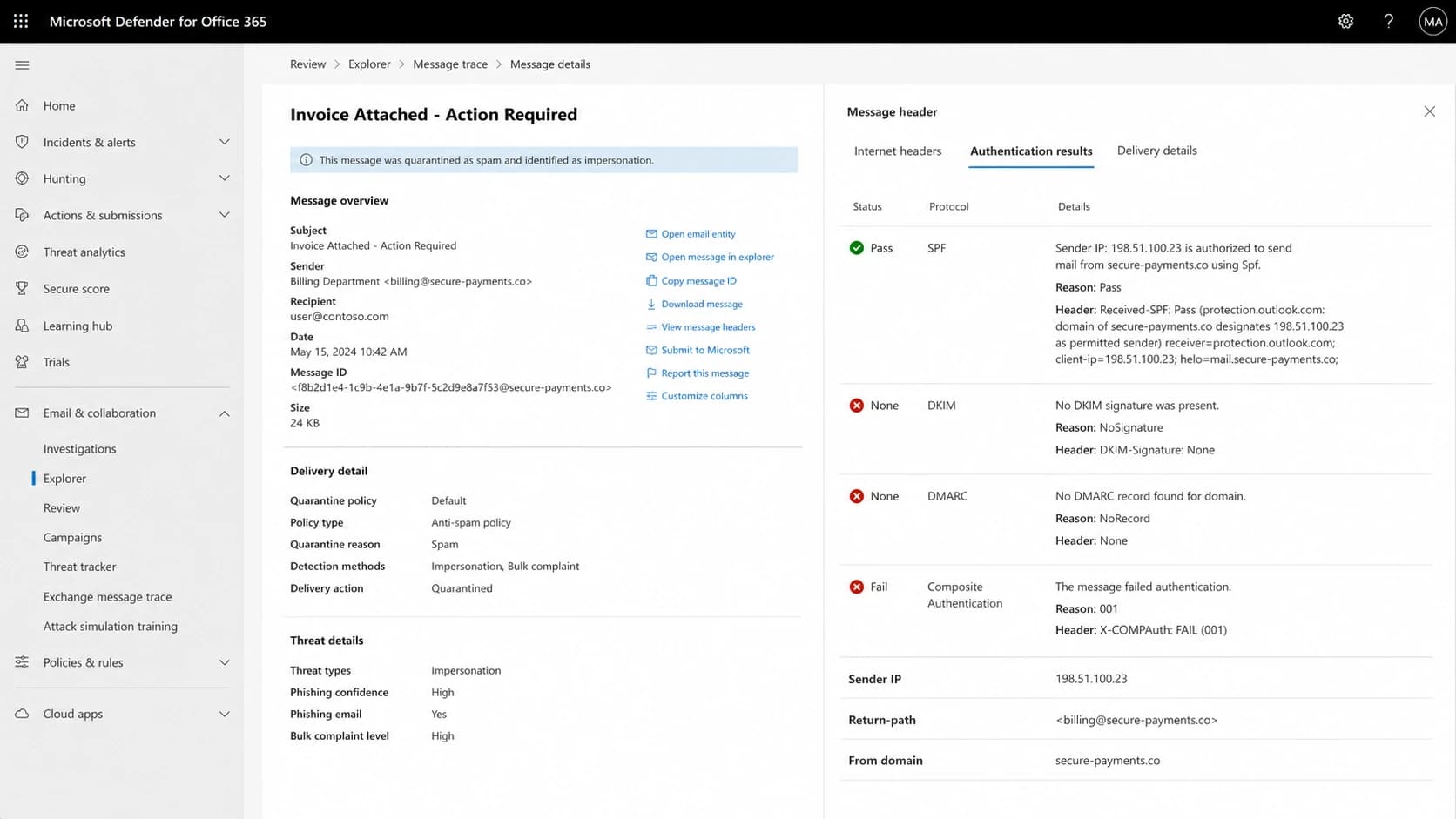Click Report this message link

[x=698, y=373]
